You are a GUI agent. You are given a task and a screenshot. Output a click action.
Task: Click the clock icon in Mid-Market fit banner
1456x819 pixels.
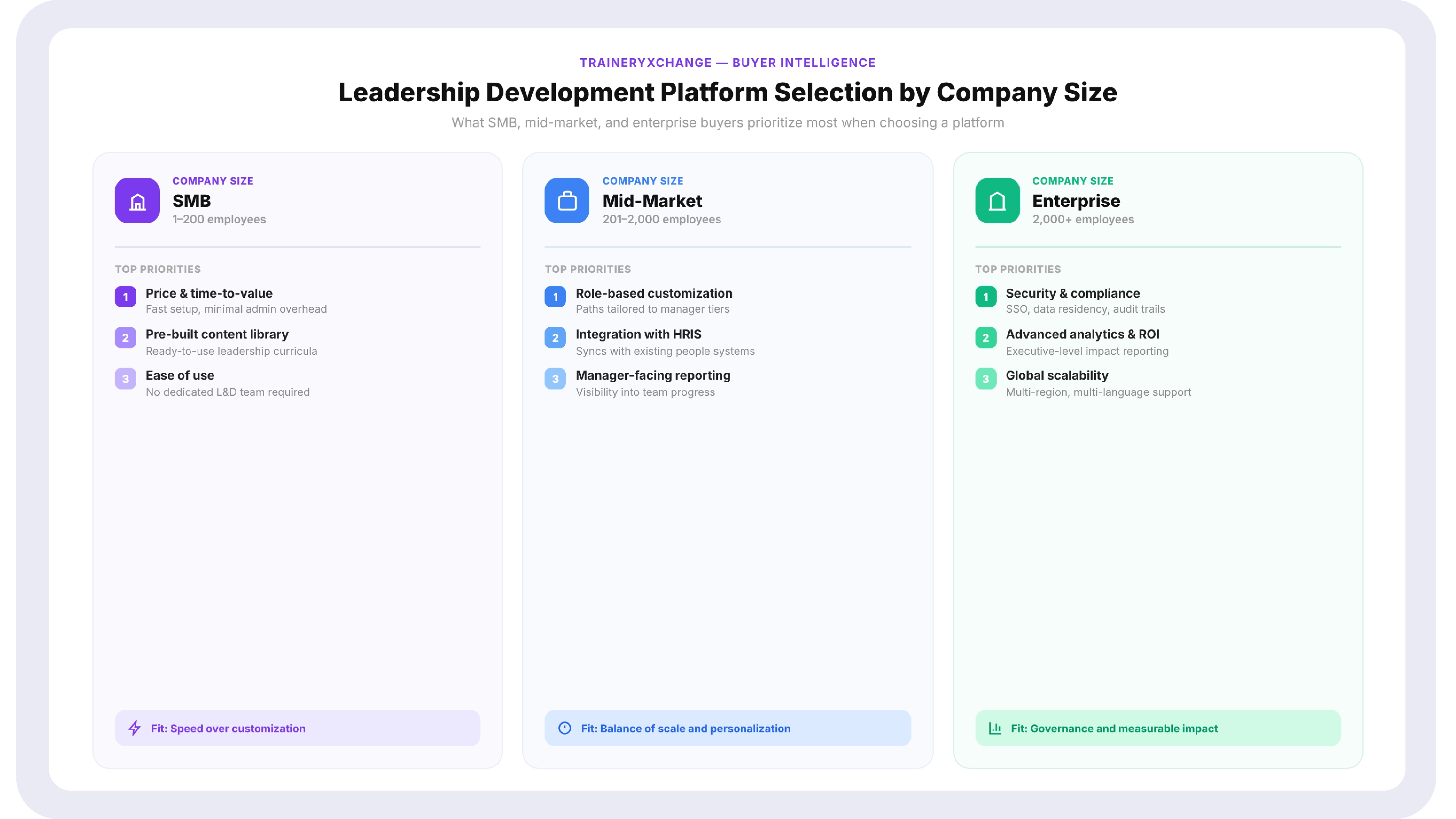(x=565, y=728)
